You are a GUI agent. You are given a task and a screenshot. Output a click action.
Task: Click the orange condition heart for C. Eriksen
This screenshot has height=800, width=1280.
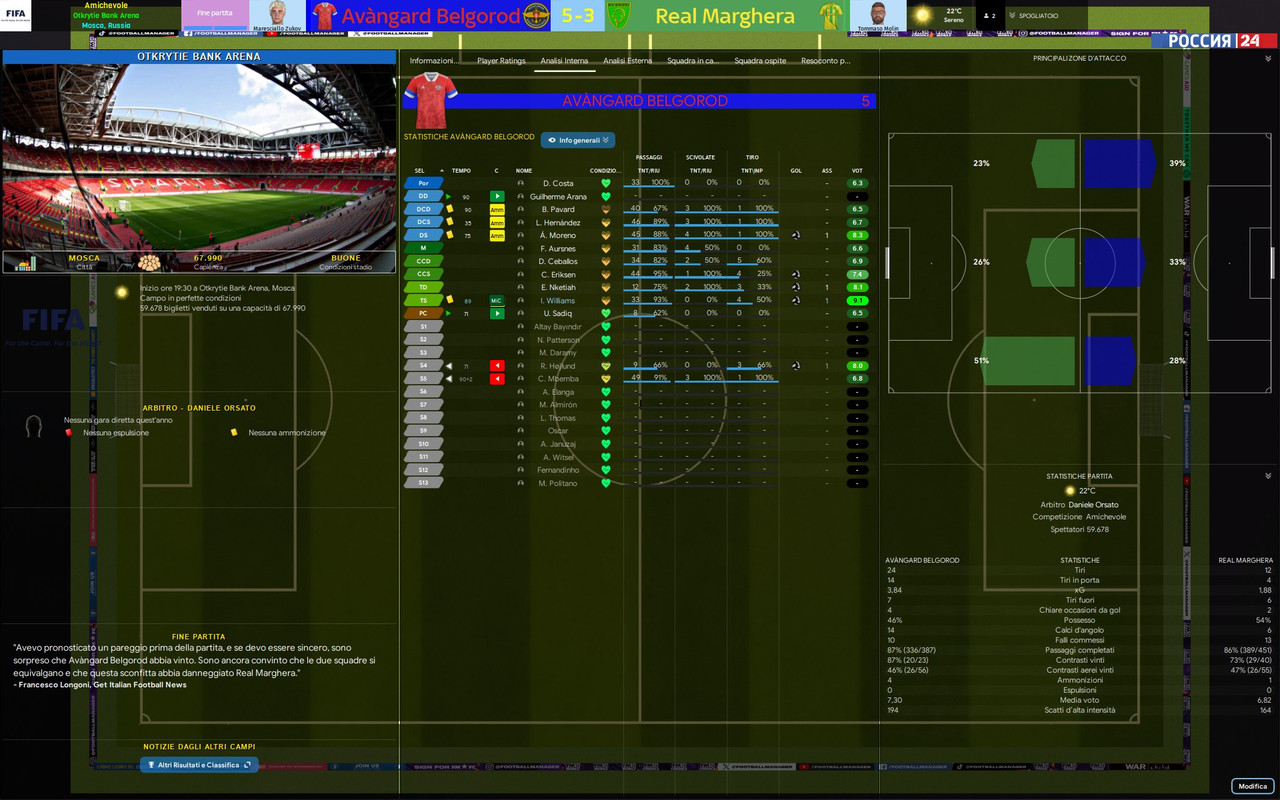(x=605, y=275)
